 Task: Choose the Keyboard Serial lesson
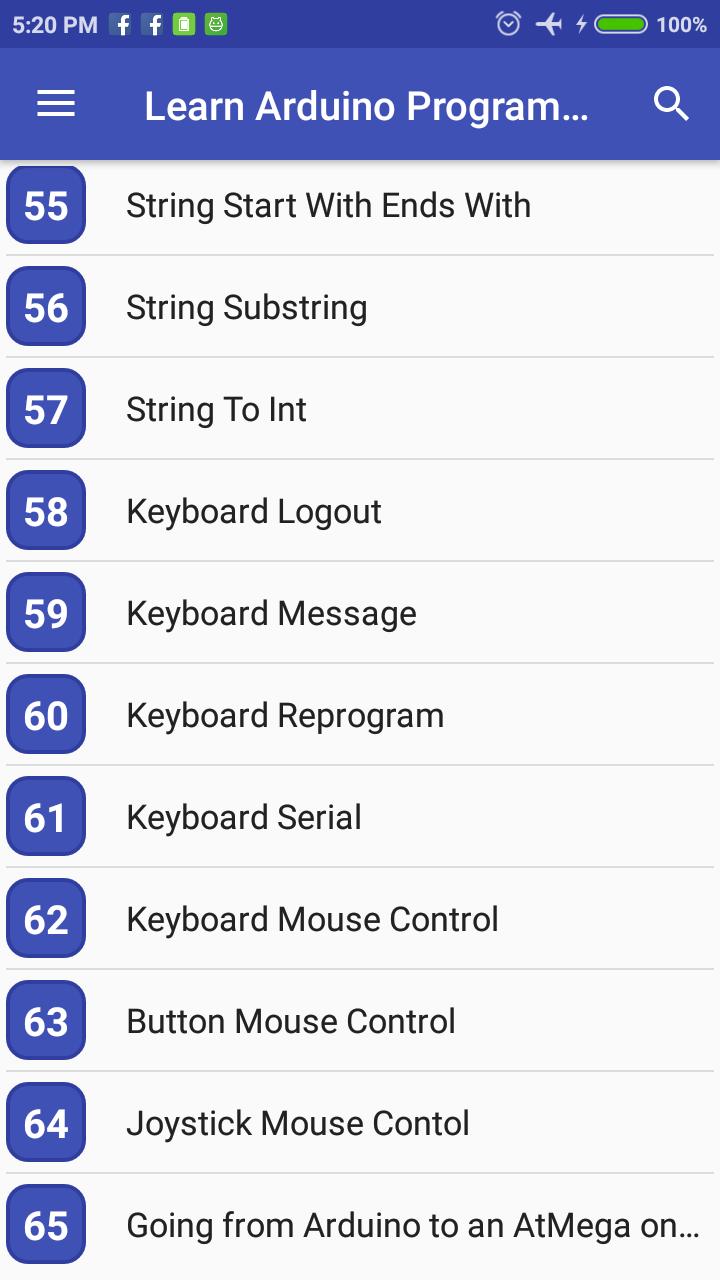[x=244, y=818]
